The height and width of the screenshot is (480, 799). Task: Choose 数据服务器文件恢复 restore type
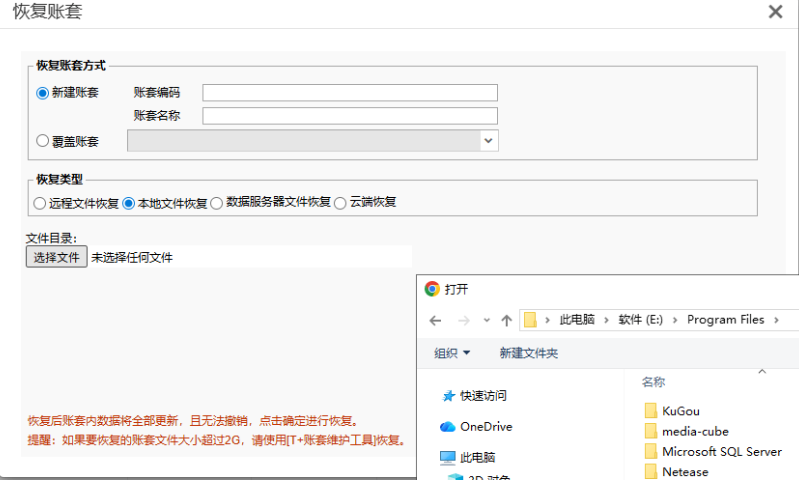(217, 203)
